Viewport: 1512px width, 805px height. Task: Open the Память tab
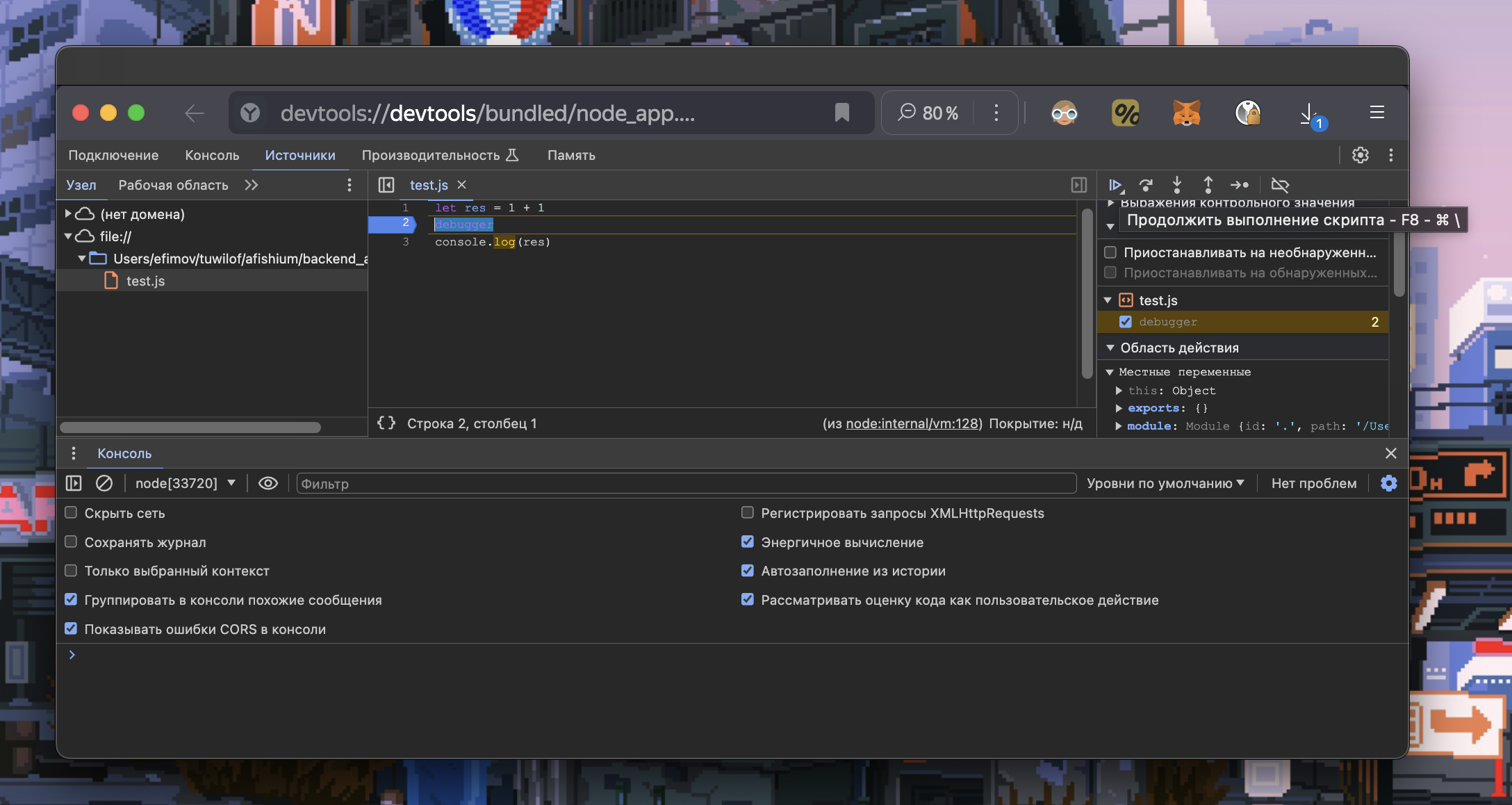(571, 155)
